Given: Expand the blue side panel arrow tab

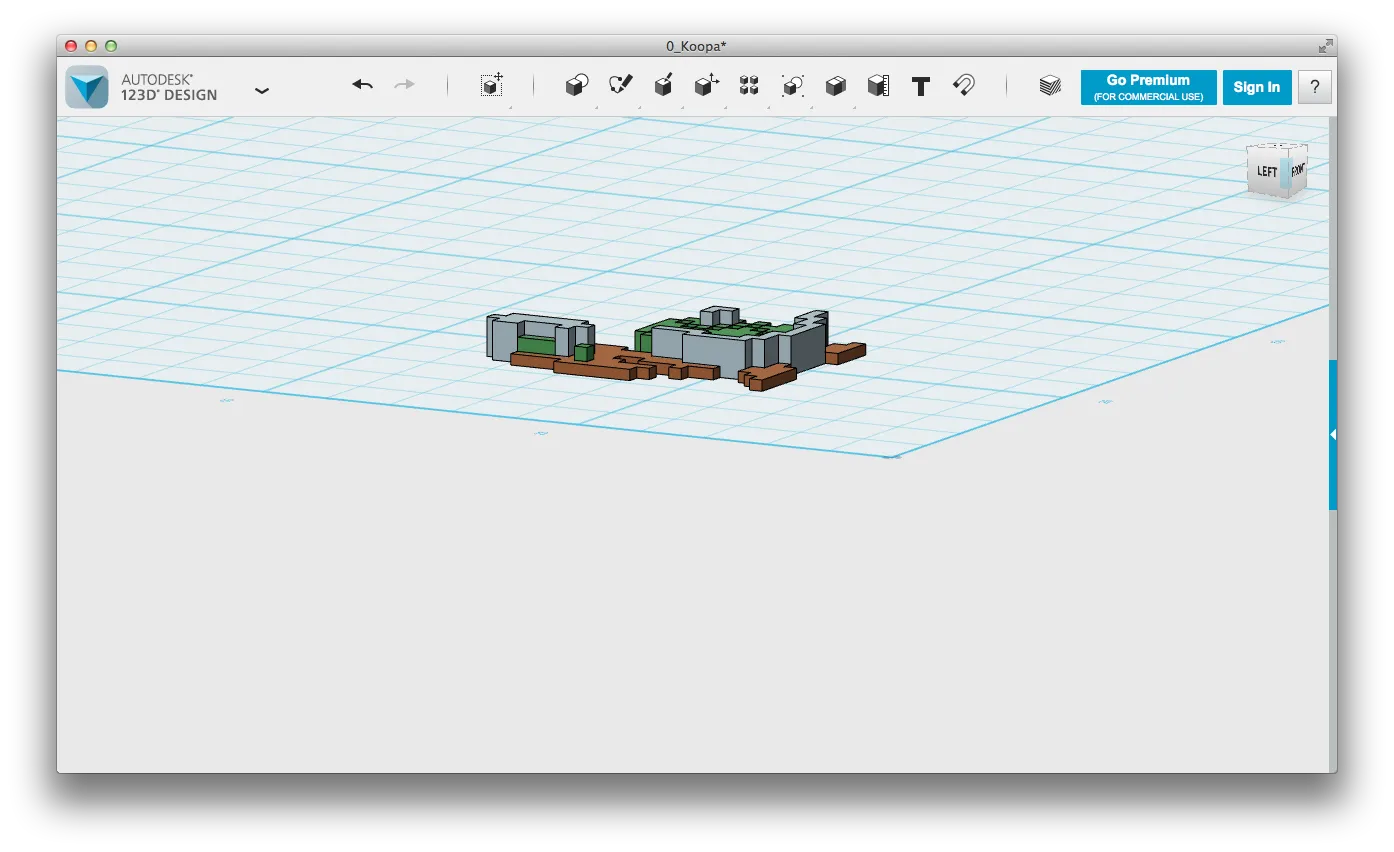Looking at the screenshot, I should point(1333,435).
